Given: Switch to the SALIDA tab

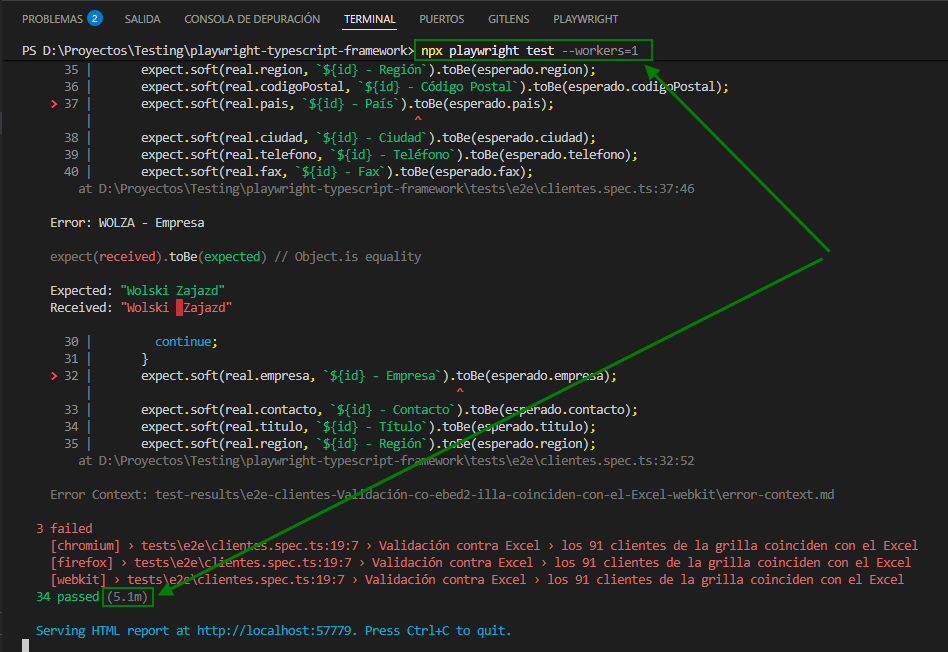Looking at the screenshot, I should click(x=142, y=19).
